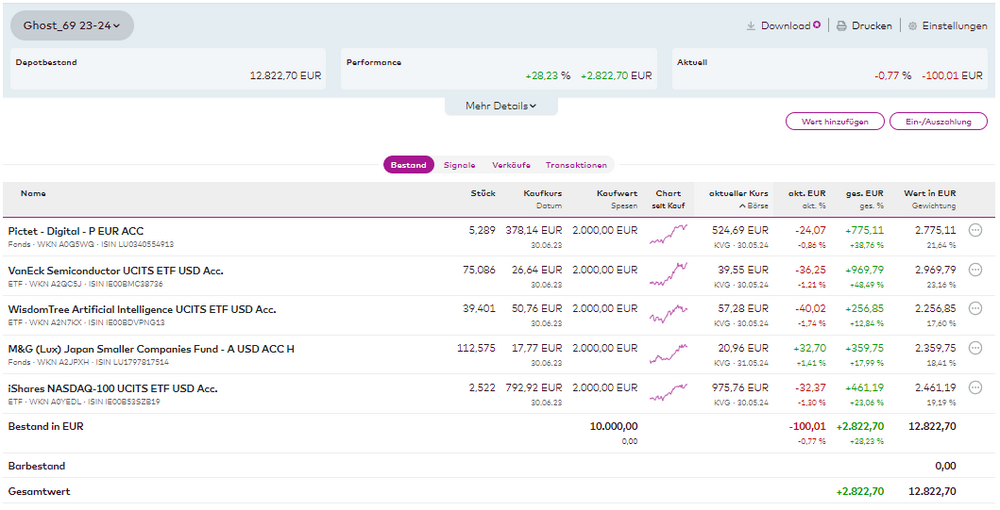Switch to the Signale tab

click(x=459, y=165)
